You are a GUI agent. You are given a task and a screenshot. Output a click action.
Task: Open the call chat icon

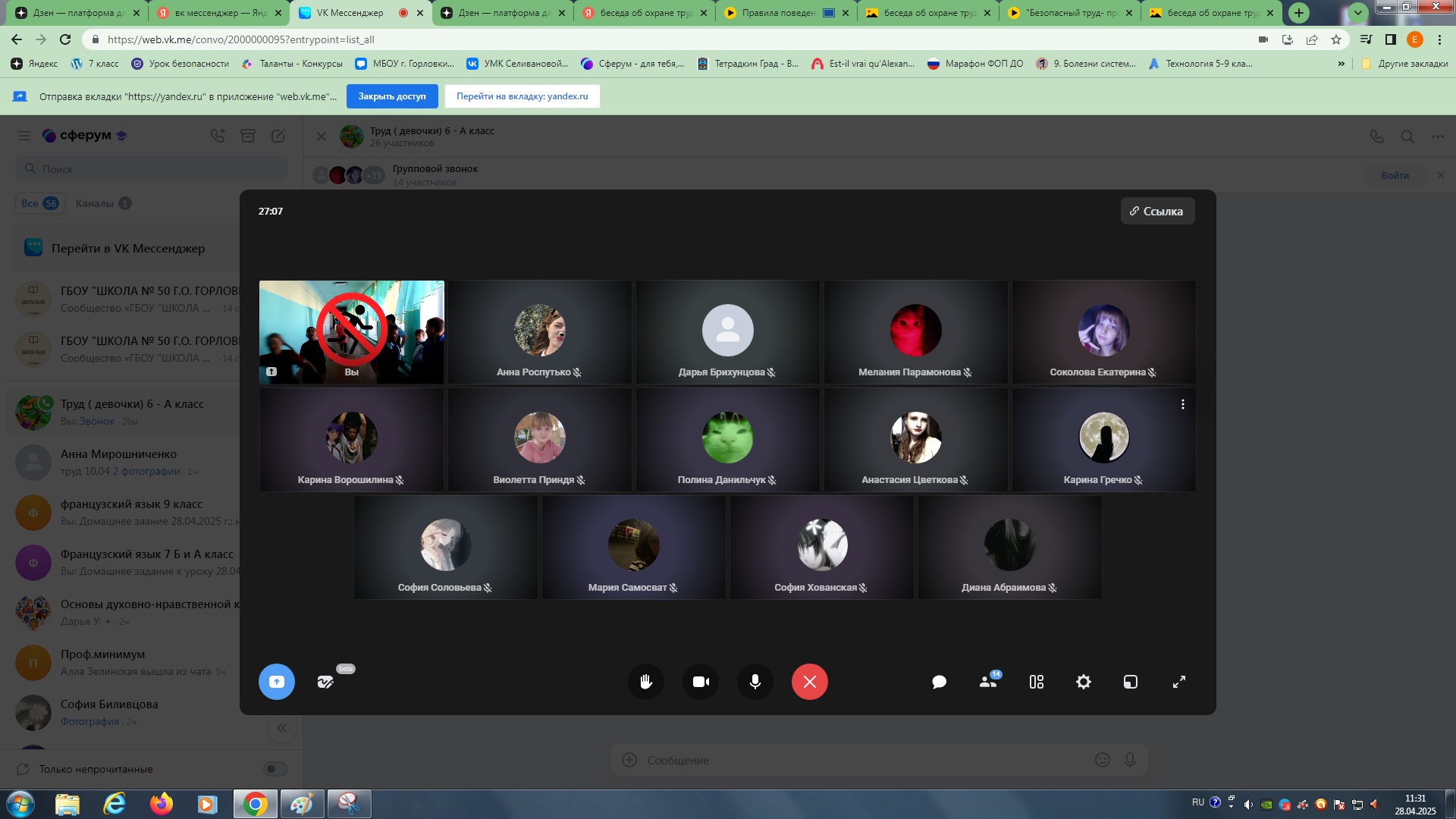(x=939, y=682)
